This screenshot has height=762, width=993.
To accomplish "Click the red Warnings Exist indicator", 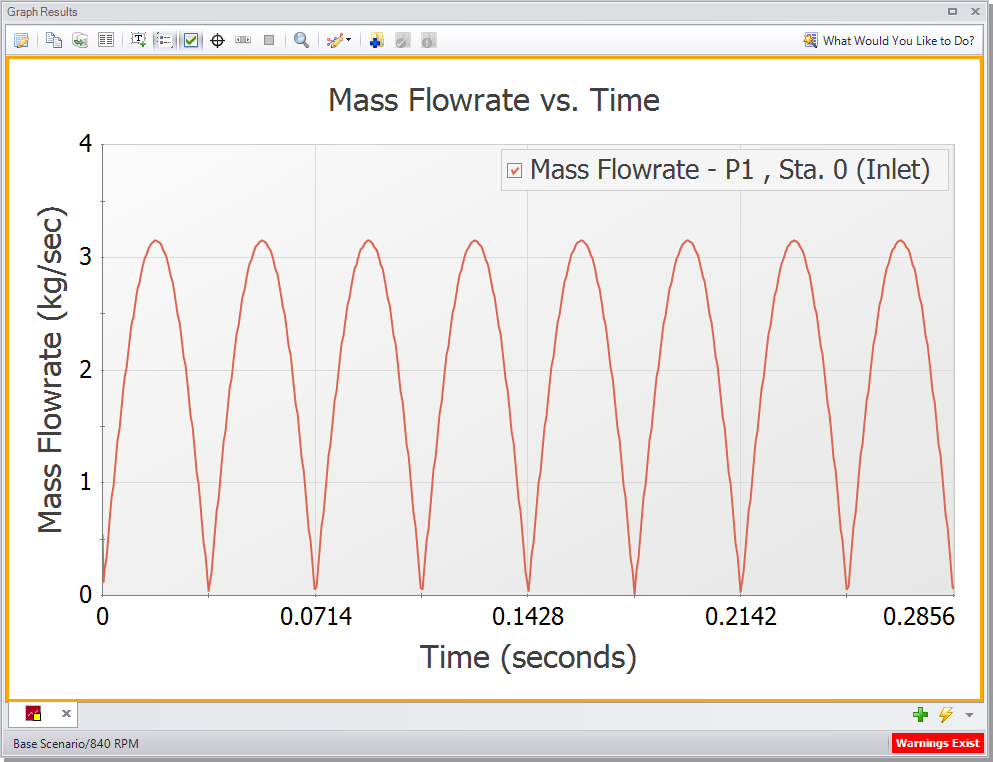I will coord(937,743).
